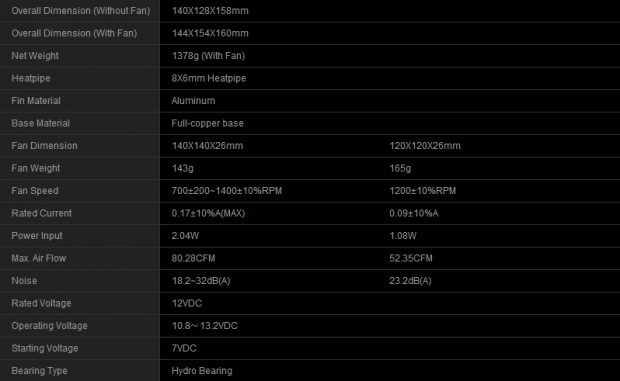Image resolution: width=620 pixels, height=381 pixels.
Task: Select the 8X6mm Heatpipe value
Action: coord(209,78)
